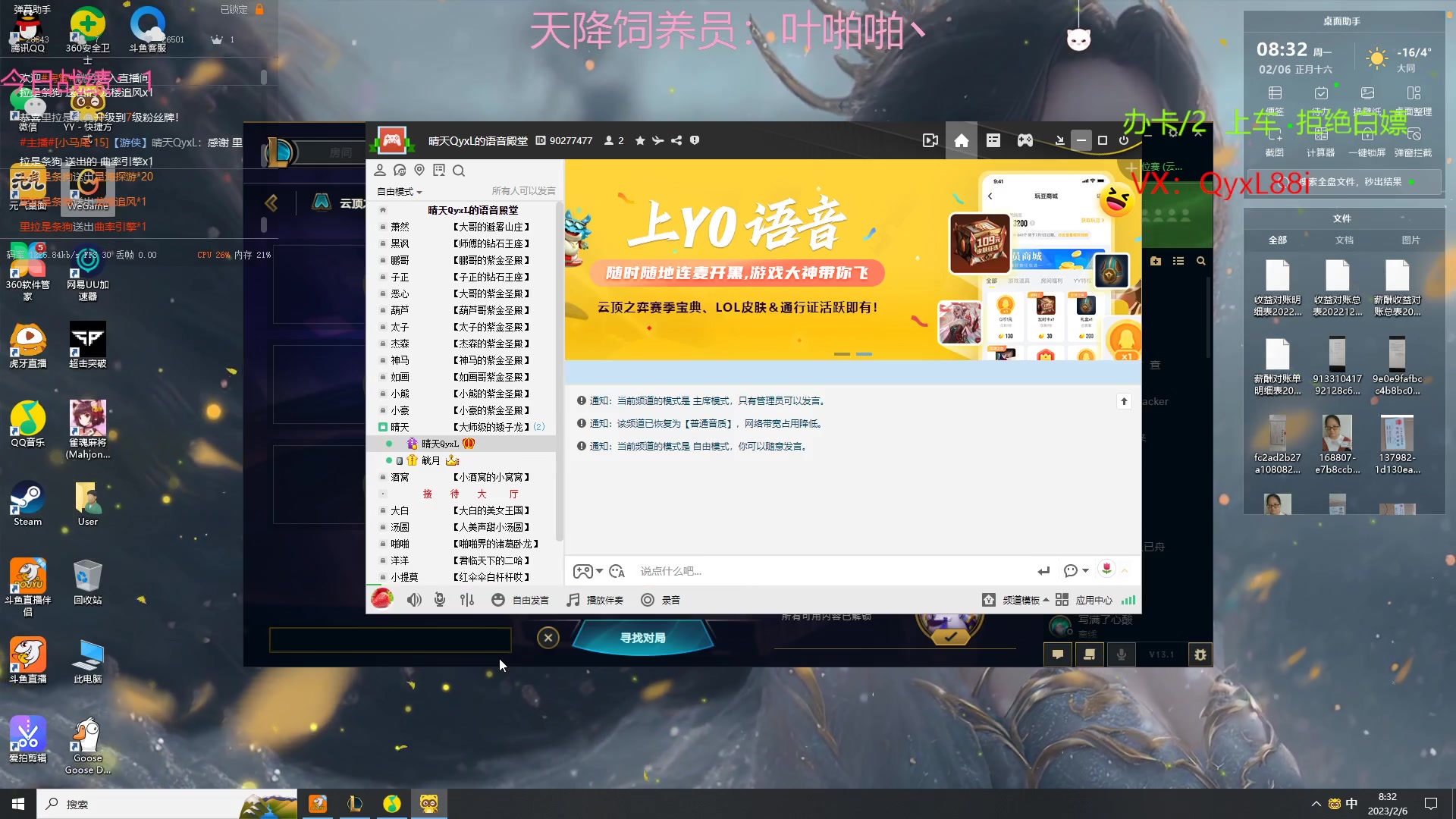This screenshot has height=819, width=1456.
Task: Cancel lobby with X button in League client
Action: coord(548,638)
